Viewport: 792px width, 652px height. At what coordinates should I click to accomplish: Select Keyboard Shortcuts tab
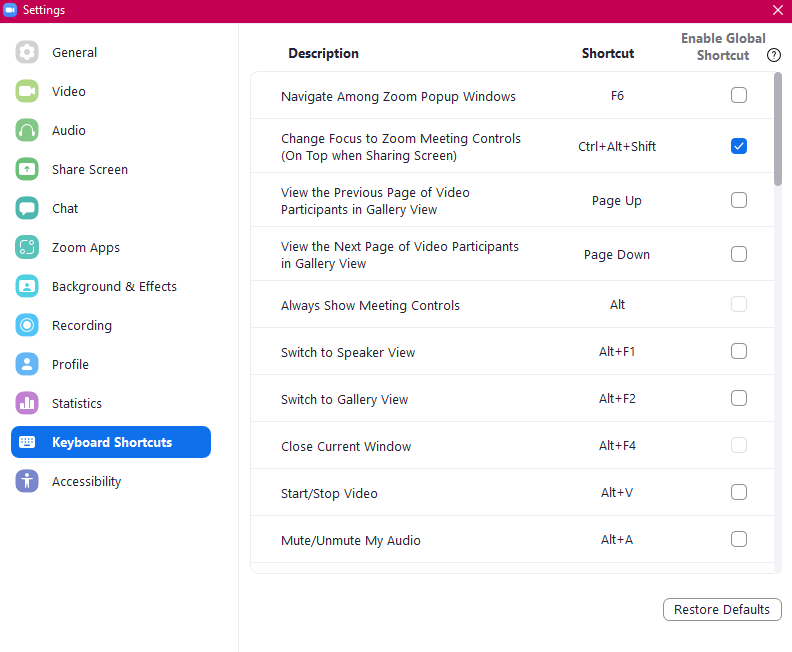click(111, 442)
